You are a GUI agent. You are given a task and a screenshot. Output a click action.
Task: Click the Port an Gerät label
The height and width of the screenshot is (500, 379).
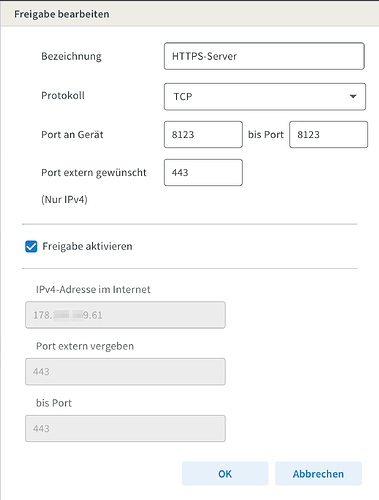click(x=72, y=135)
